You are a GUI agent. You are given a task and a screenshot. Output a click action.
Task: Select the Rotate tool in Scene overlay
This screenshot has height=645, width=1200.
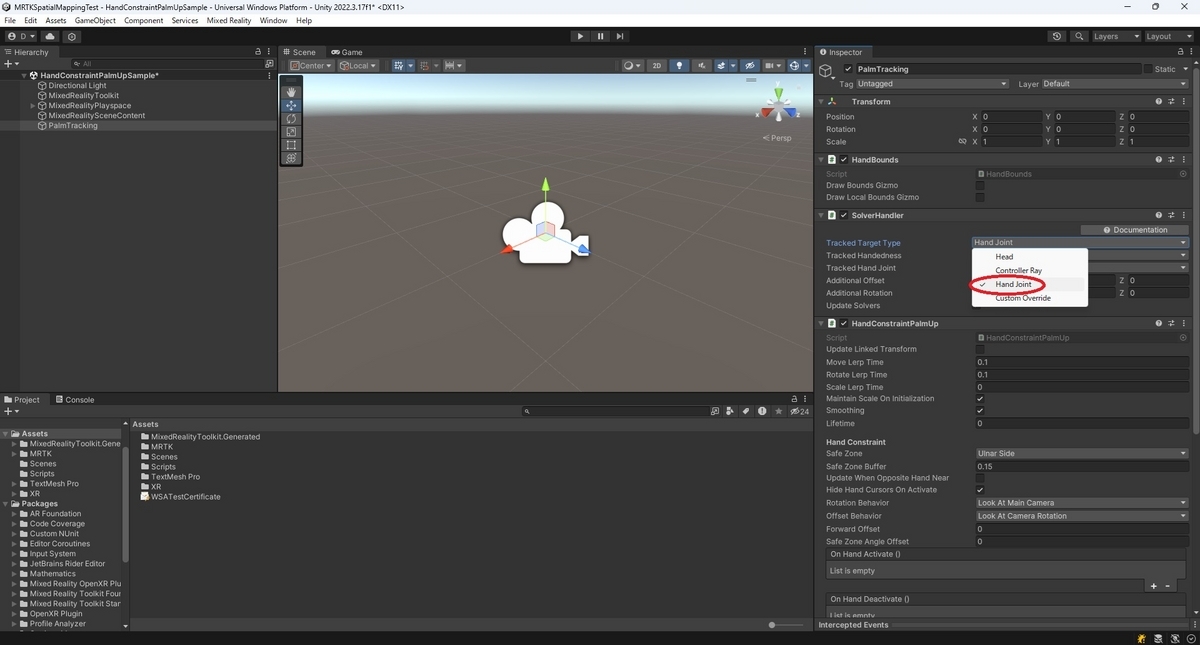click(x=291, y=118)
